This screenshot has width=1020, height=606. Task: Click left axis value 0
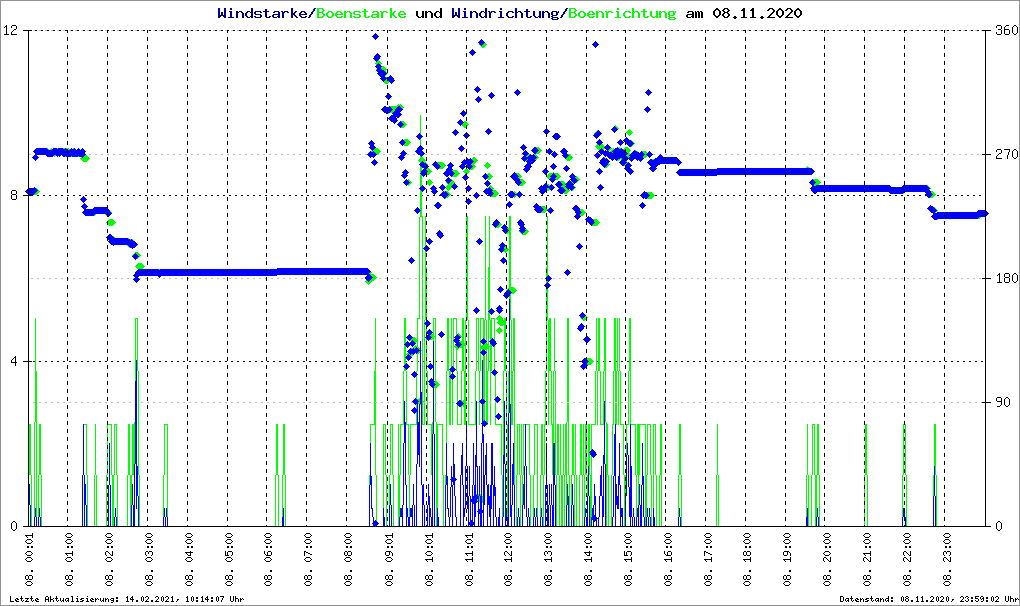coord(14,527)
